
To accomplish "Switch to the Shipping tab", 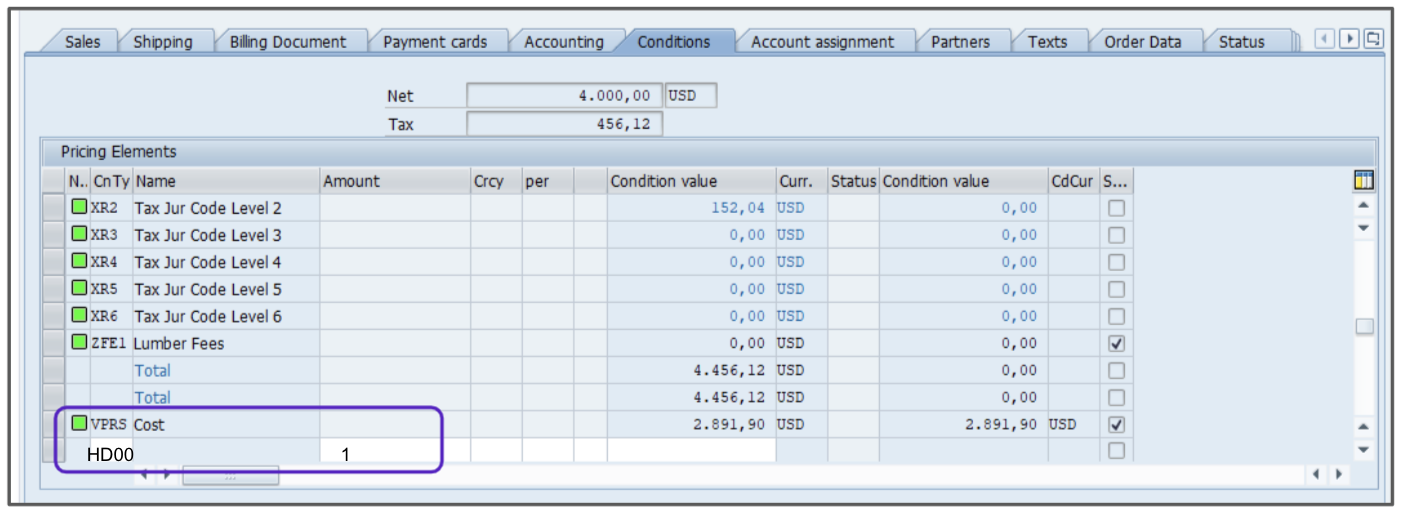I will [x=163, y=42].
